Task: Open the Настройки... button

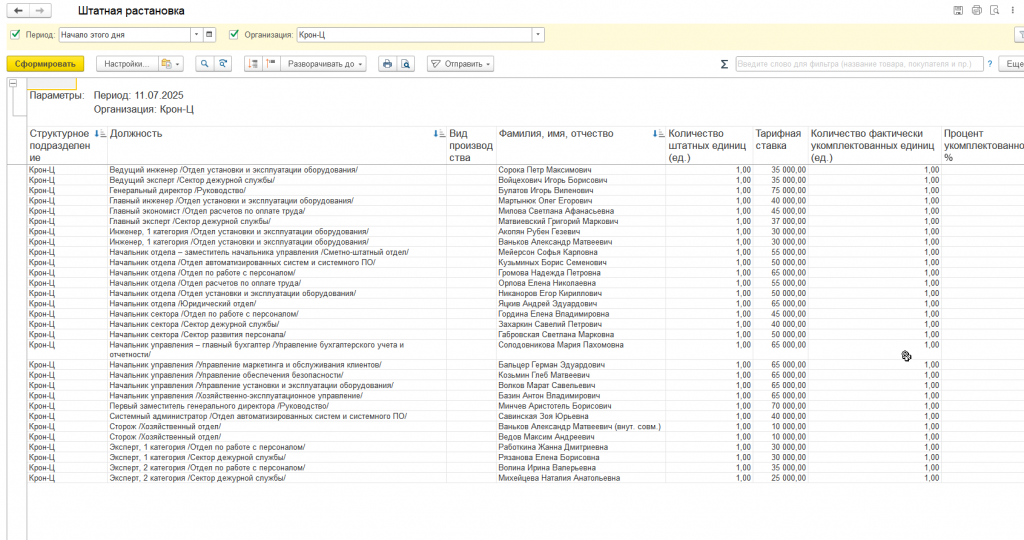Action: 127,64
